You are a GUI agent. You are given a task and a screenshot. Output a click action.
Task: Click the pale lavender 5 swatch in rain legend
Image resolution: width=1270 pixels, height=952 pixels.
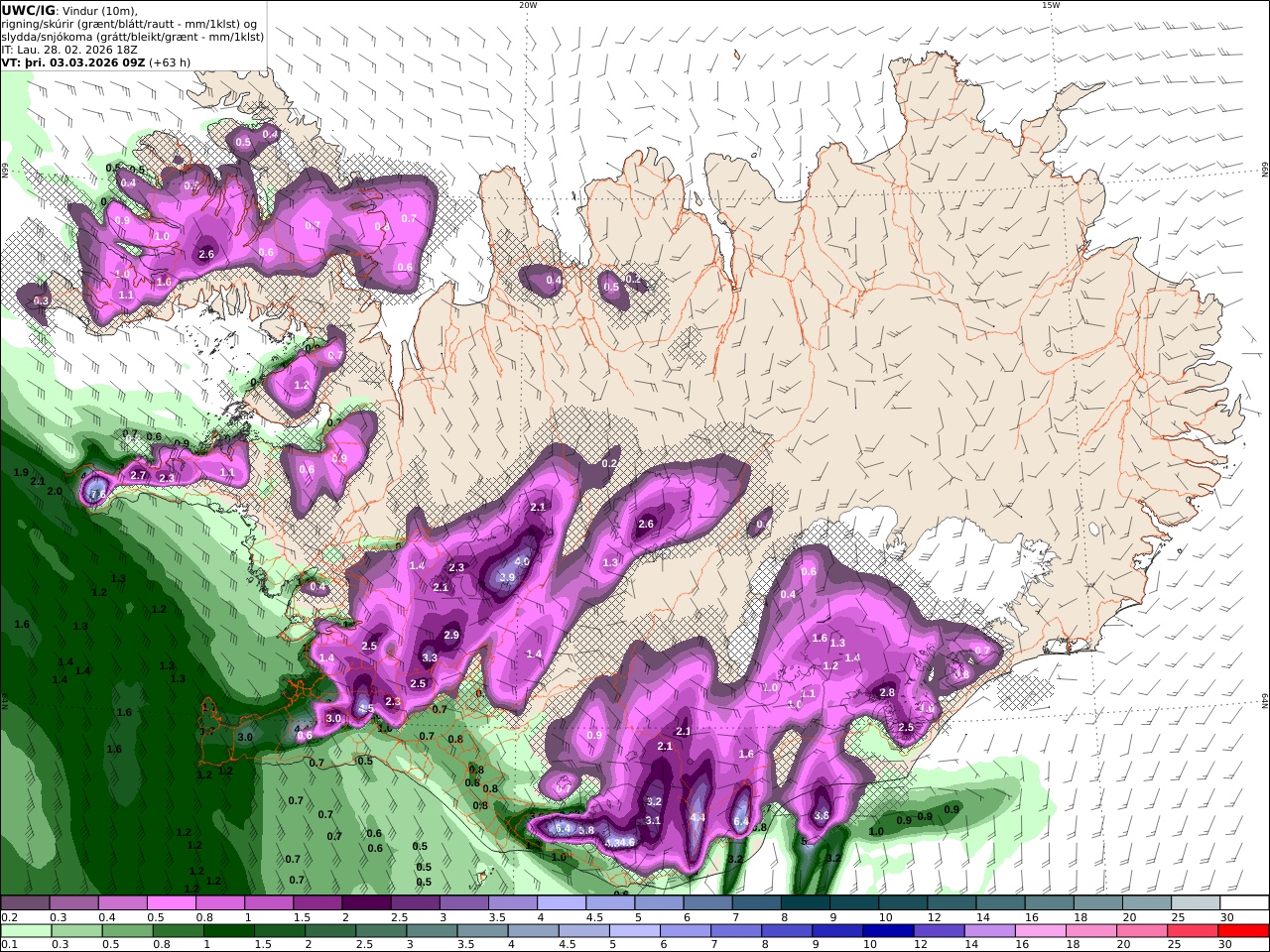[635, 931]
